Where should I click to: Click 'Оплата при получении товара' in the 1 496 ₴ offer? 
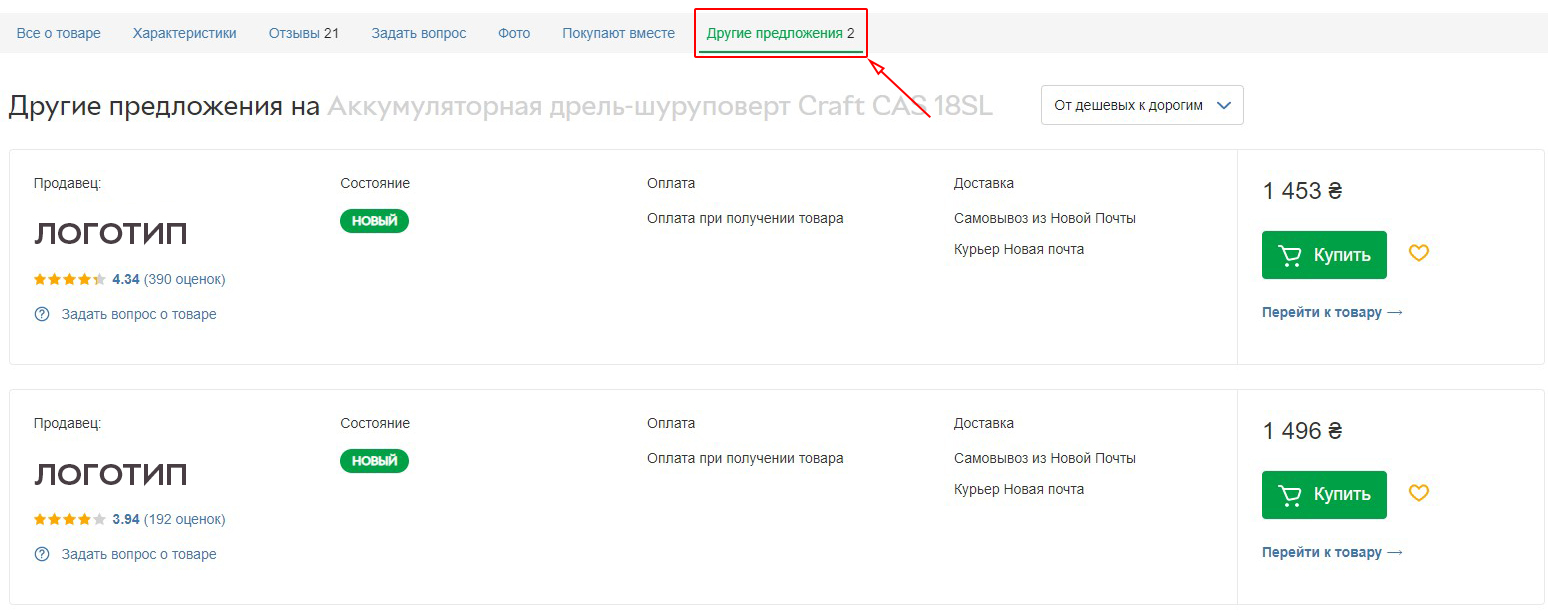[745, 458]
